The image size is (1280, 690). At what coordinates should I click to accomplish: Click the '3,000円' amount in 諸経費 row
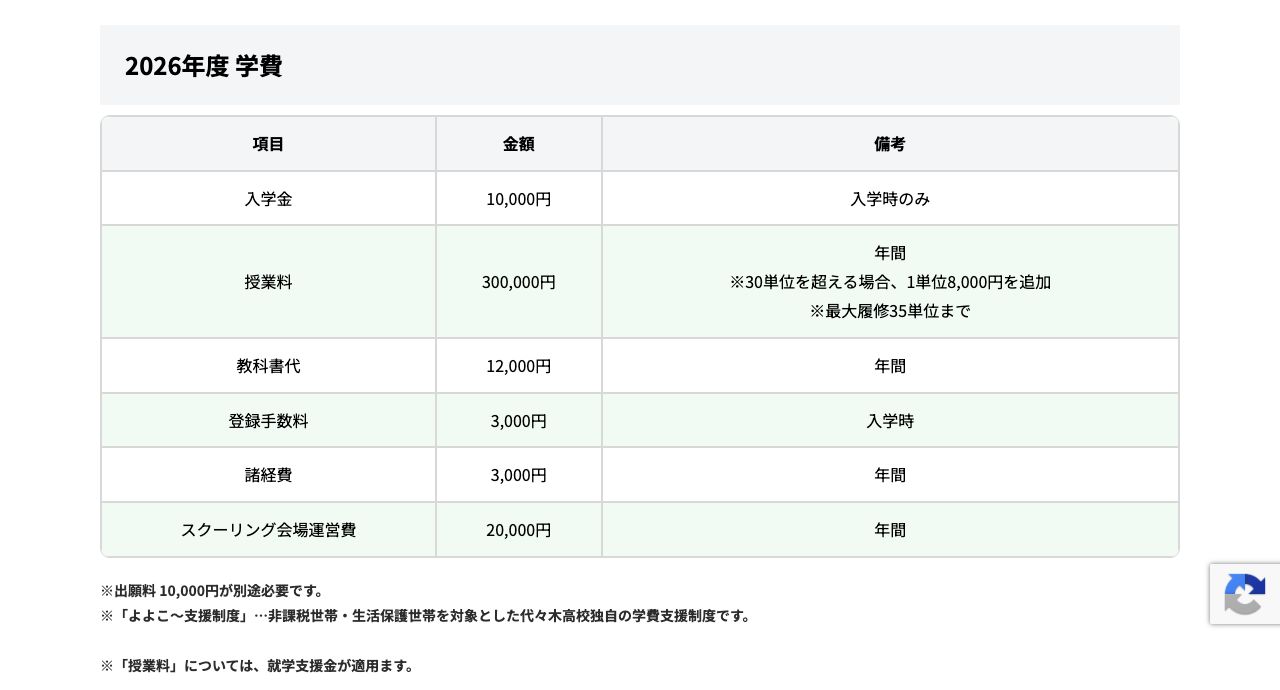[x=518, y=475]
